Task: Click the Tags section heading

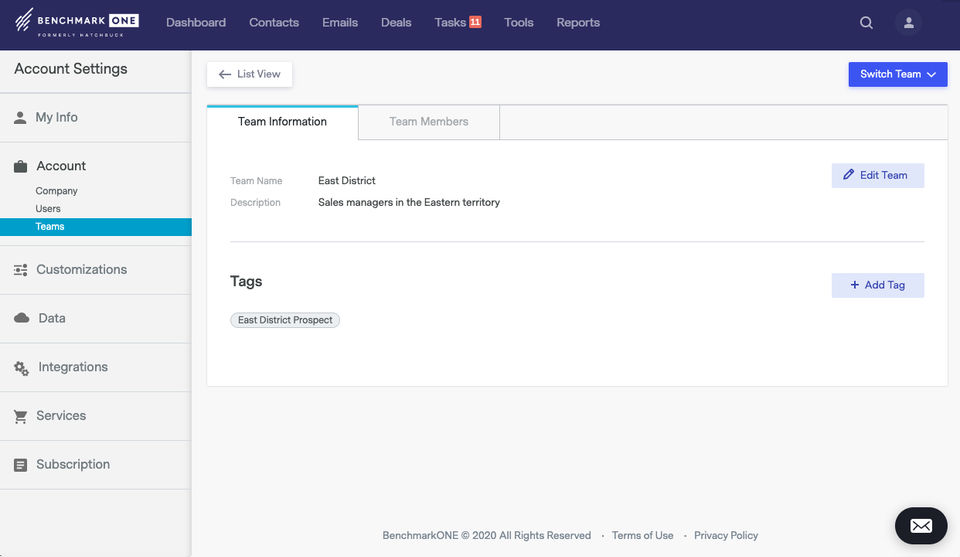Action: tap(246, 282)
